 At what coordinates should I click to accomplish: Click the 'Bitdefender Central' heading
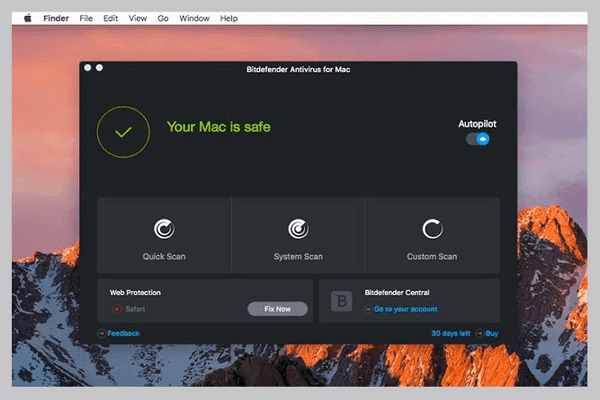(397, 292)
